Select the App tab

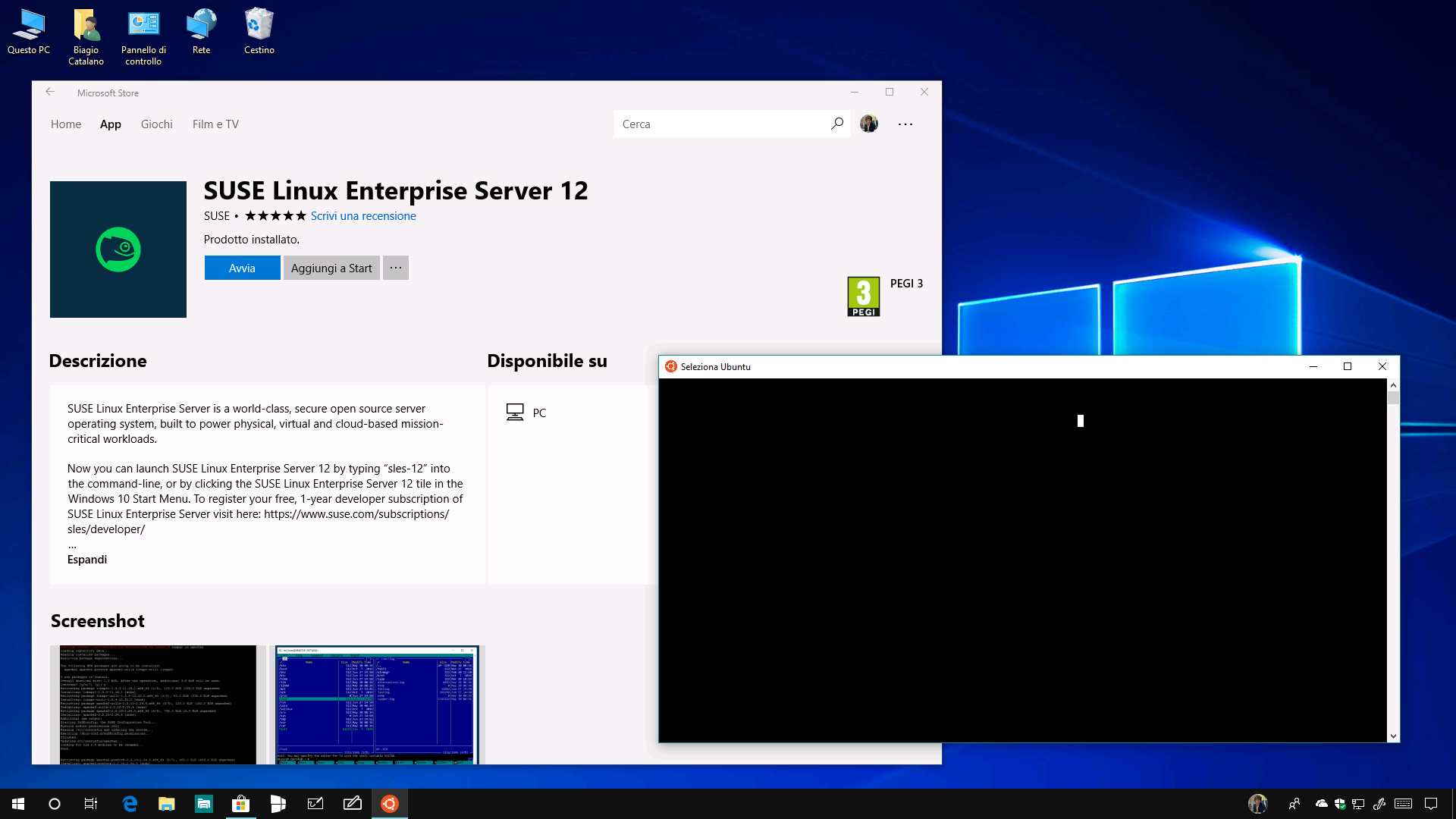111,124
